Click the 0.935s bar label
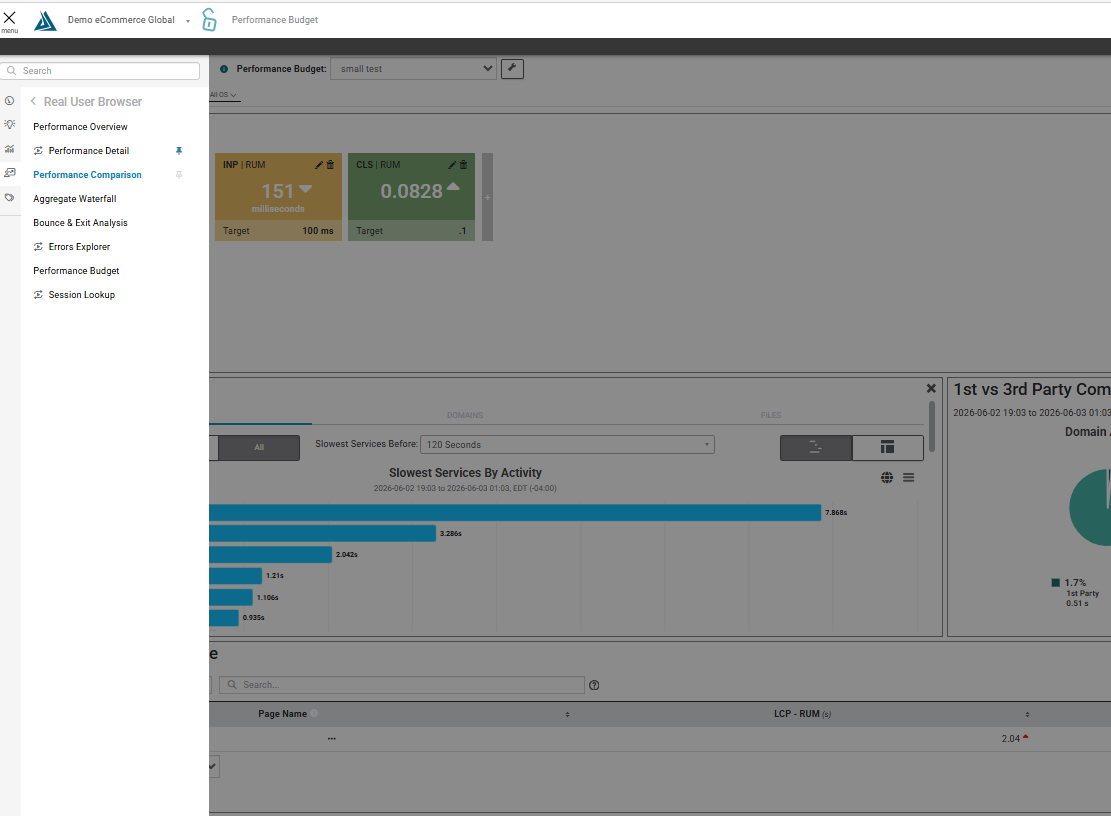This screenshot has width=1111, height=816. point(254,618)
